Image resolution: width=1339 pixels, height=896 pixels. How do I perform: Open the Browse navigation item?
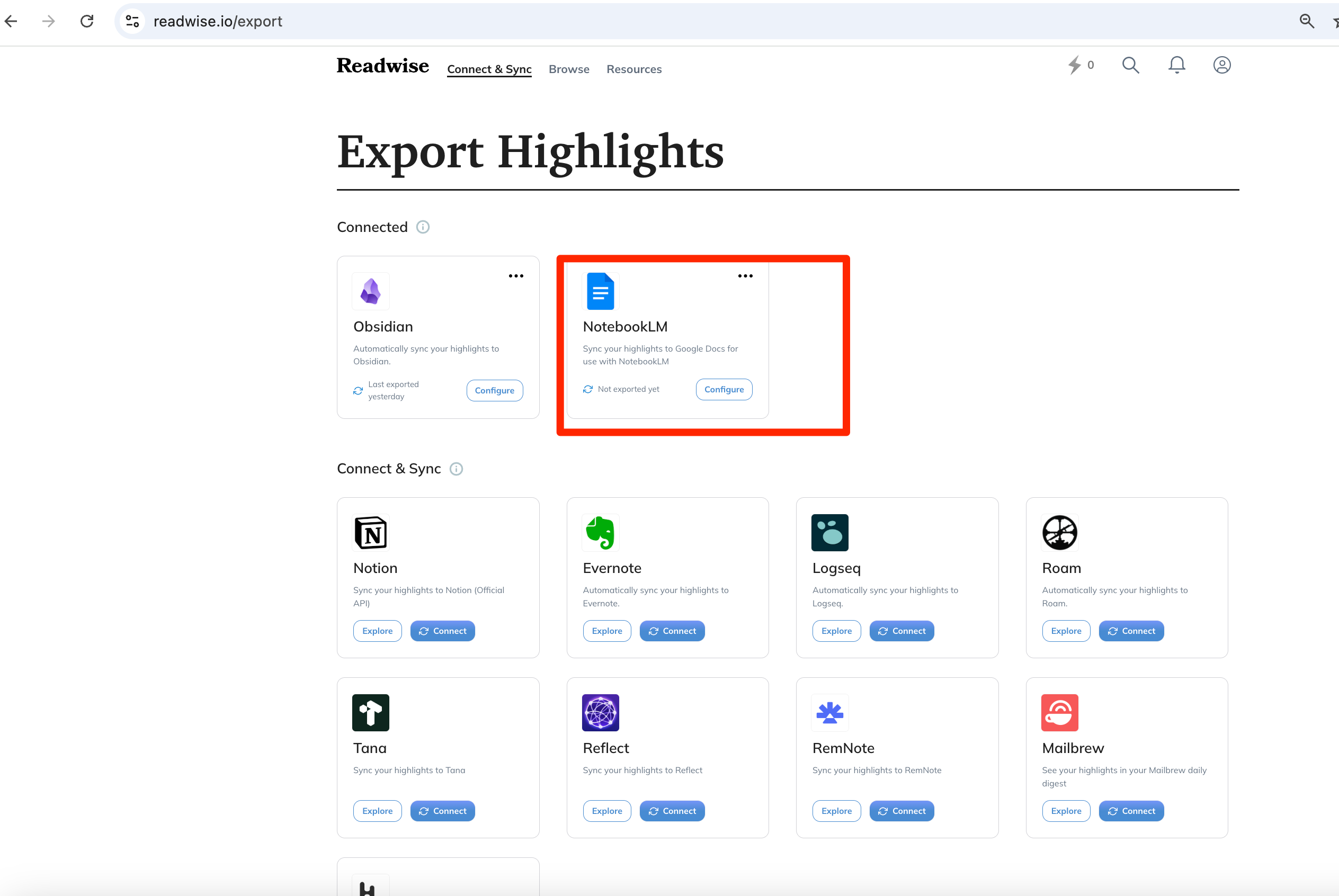pos(569,69)
